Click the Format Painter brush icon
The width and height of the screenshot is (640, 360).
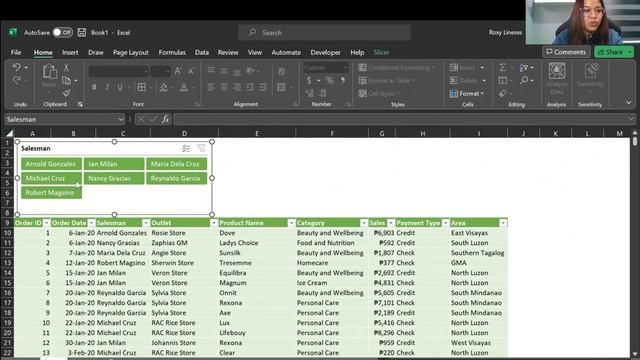point(66,93)
